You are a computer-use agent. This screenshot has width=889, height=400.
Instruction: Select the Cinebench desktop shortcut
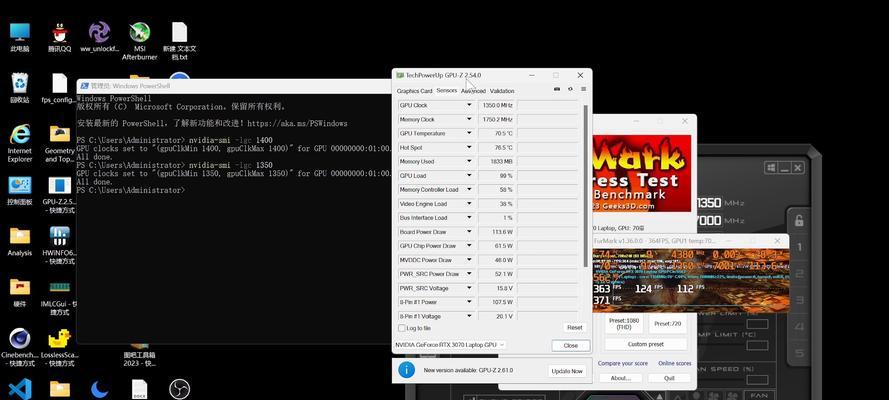20,348
